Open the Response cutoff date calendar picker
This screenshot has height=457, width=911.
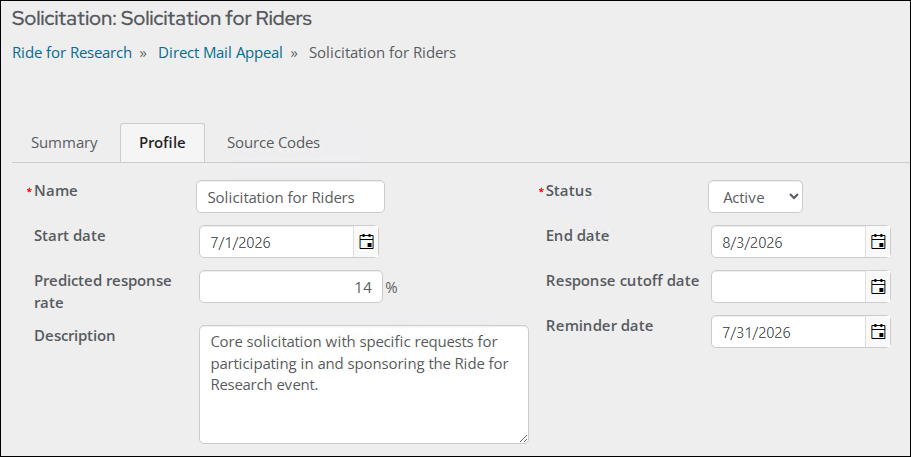click(878, 287)
